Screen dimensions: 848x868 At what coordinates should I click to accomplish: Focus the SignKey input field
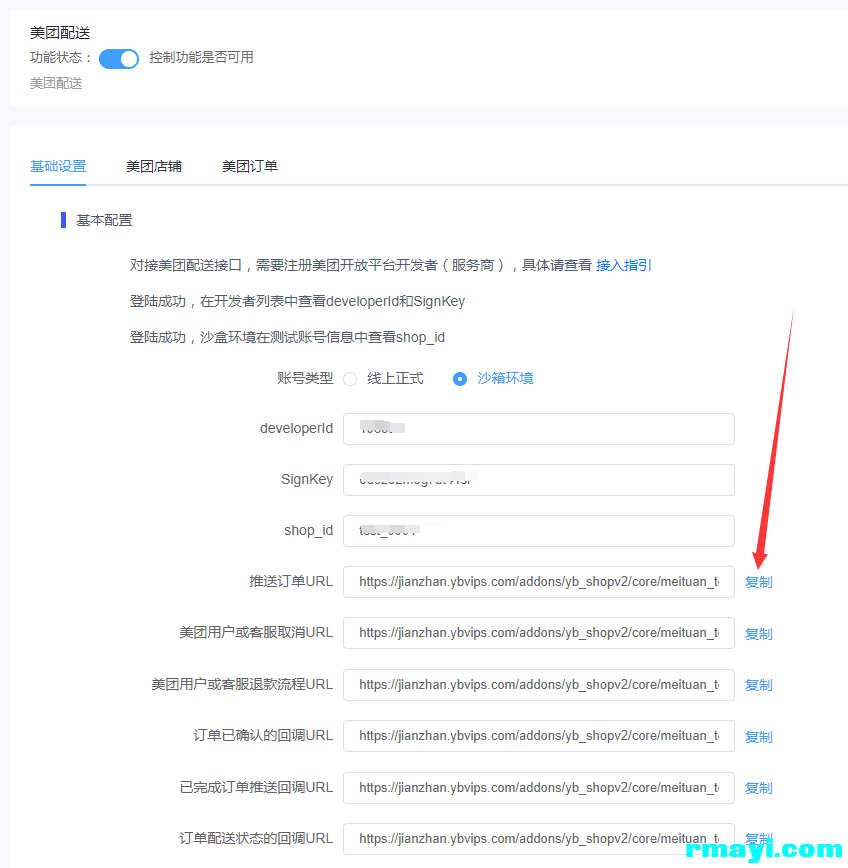(x=539, y=480)
